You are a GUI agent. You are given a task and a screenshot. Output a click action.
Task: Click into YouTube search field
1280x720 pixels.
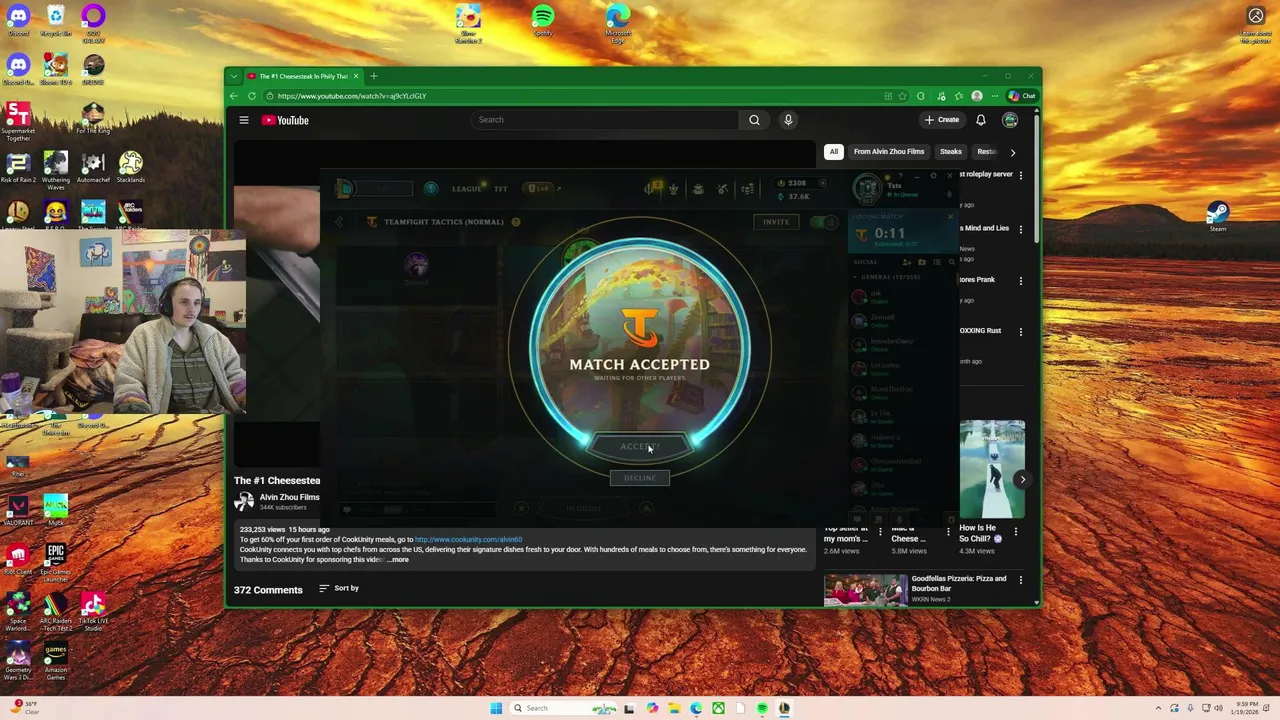(605, 120)
